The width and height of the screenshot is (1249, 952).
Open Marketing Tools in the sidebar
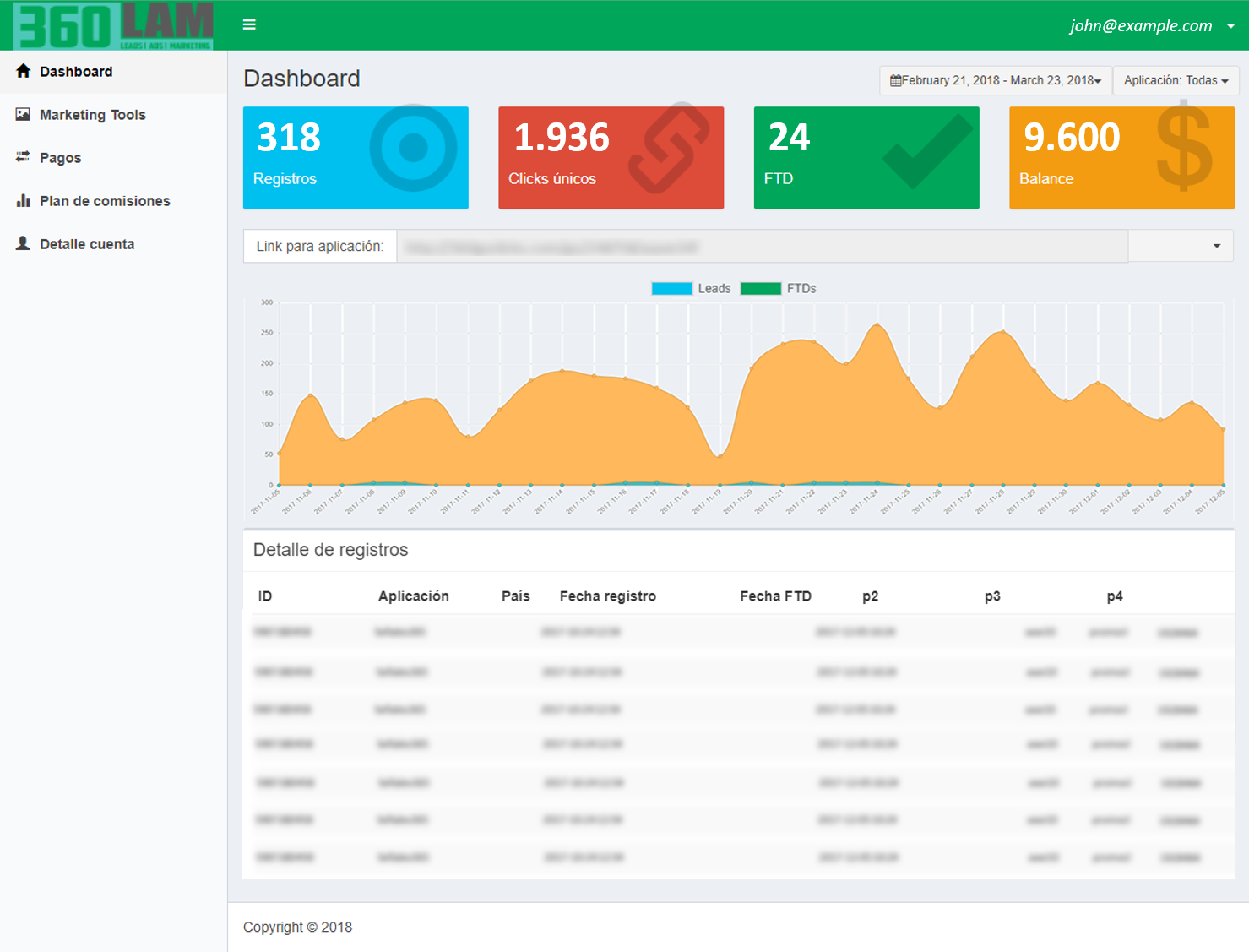(113, 115)
